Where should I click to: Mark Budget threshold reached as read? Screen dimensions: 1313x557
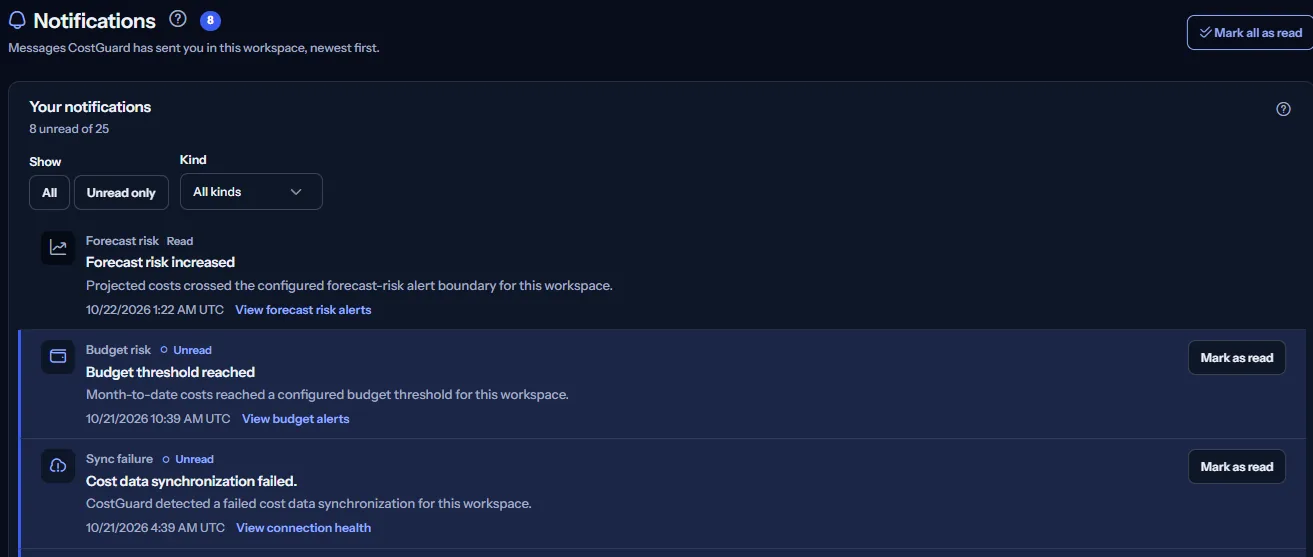pos(1236,358)
